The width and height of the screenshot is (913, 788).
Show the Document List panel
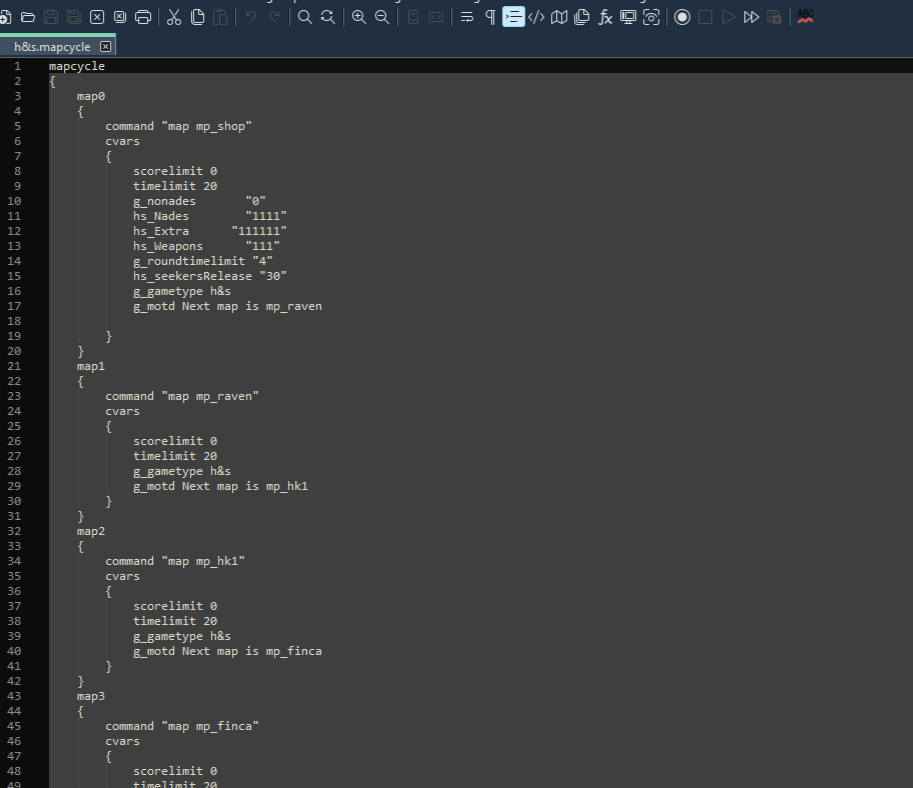(x=582, y=17)
